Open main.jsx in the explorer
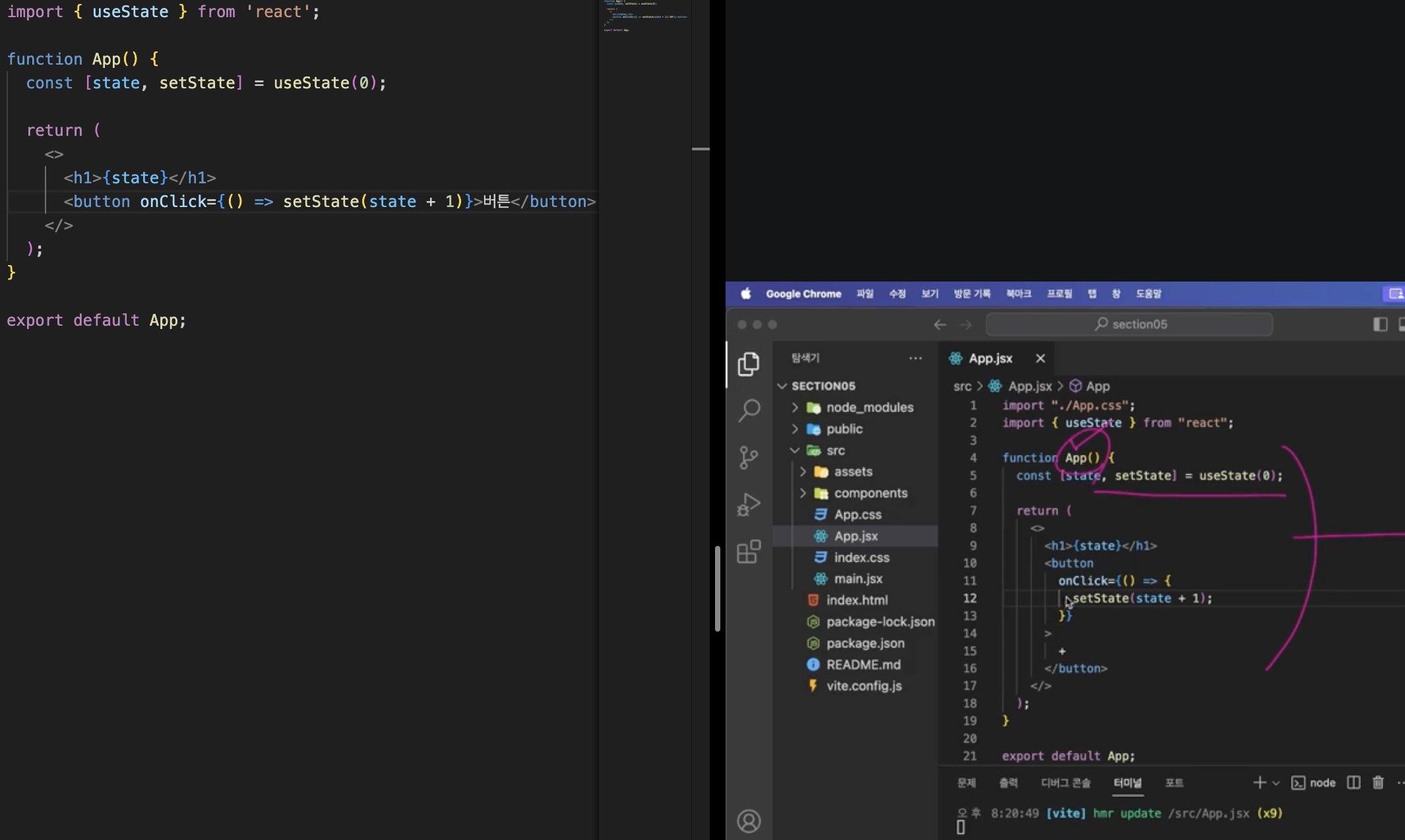Screen dimensions: 1405x840 [858, 579]
